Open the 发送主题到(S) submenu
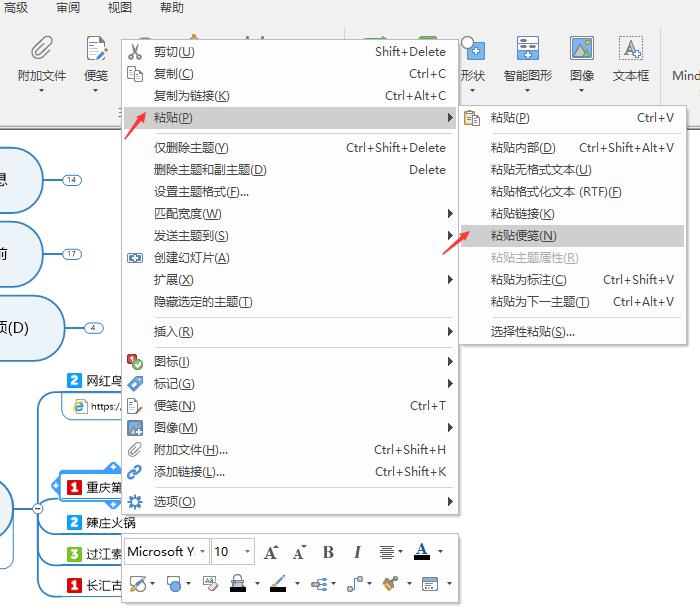Image resolution: width=700 pixels, height=616 pixels. [x=290, y=236]
